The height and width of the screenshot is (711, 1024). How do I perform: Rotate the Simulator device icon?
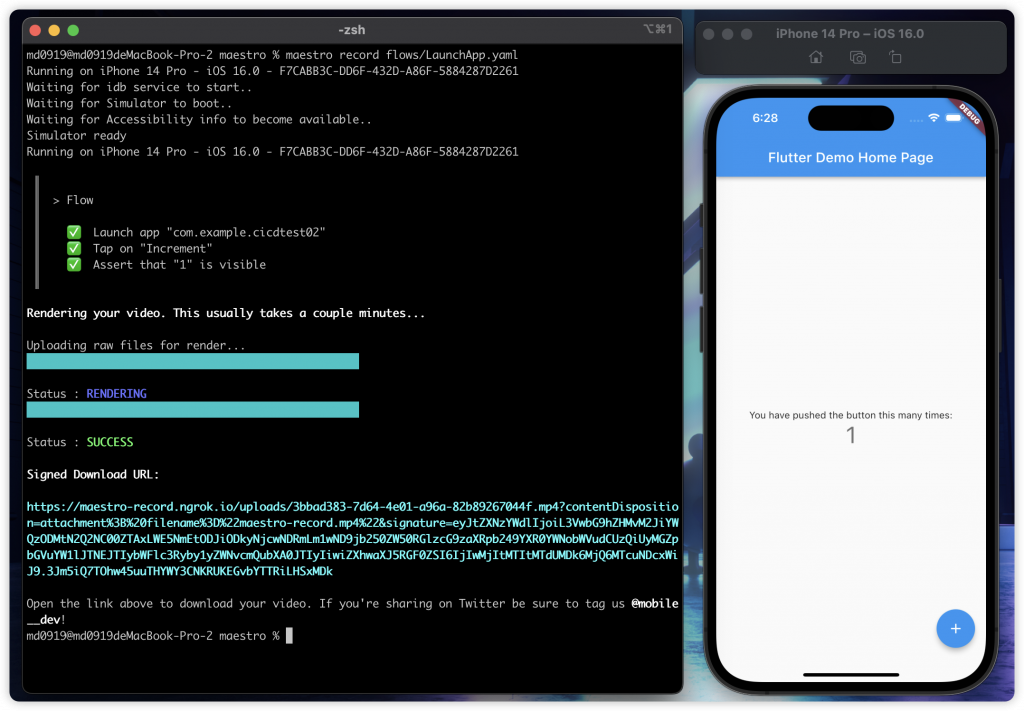coord(895,57)
